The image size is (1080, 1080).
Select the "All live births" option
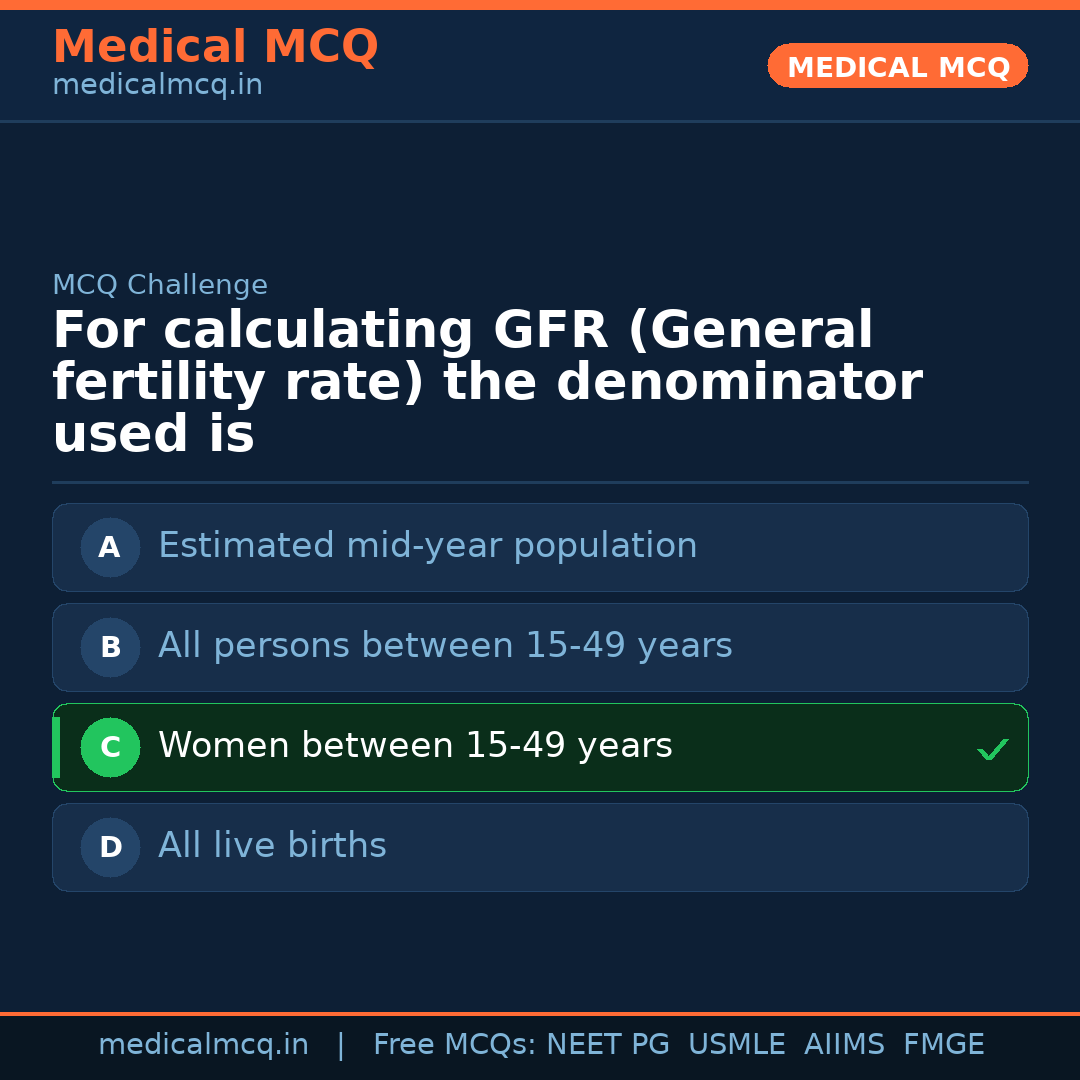pos(272,846)
